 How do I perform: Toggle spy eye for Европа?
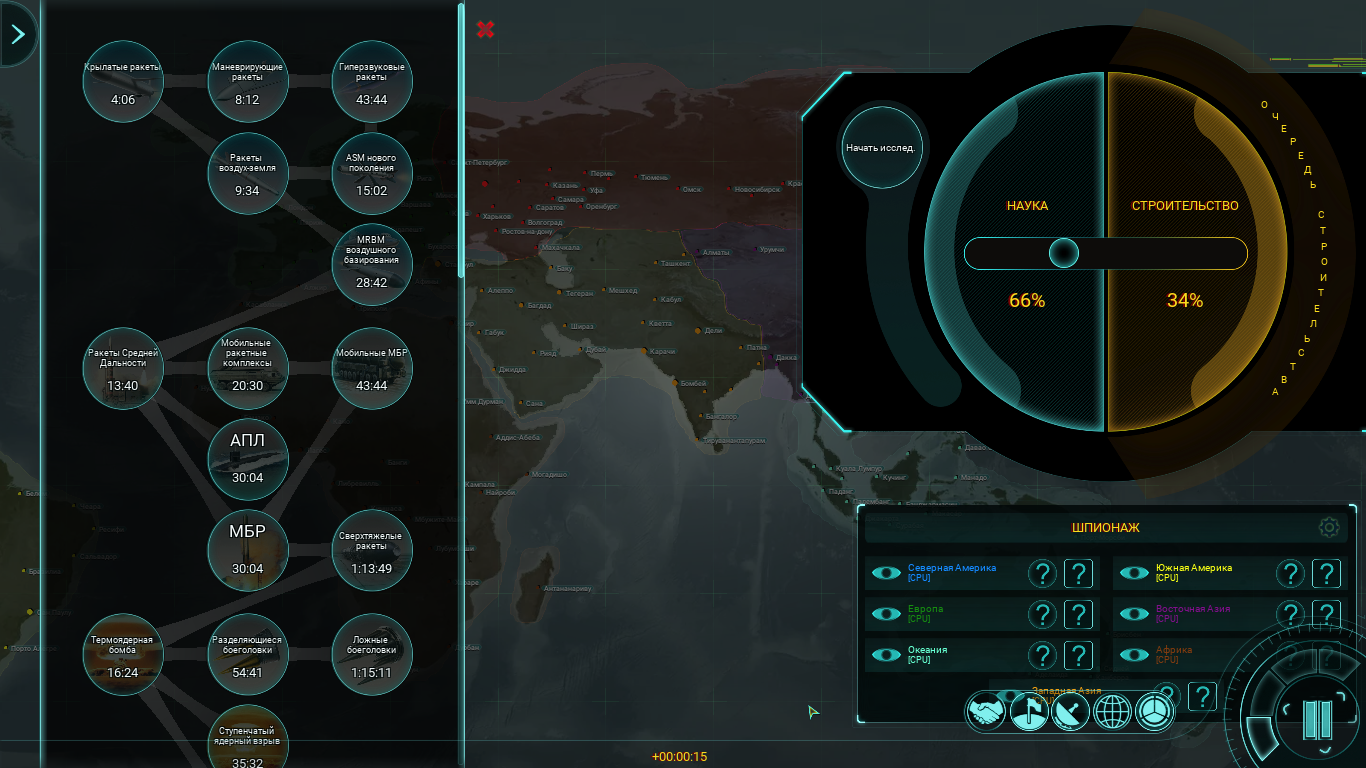click(x=886, y=614)
